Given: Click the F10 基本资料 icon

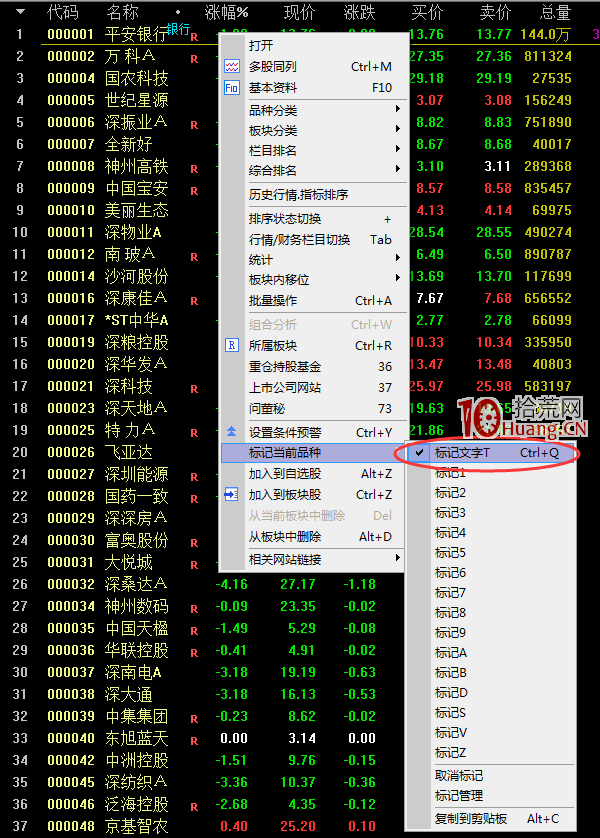Looking at the screenshot, I should (x=232, y=88).
